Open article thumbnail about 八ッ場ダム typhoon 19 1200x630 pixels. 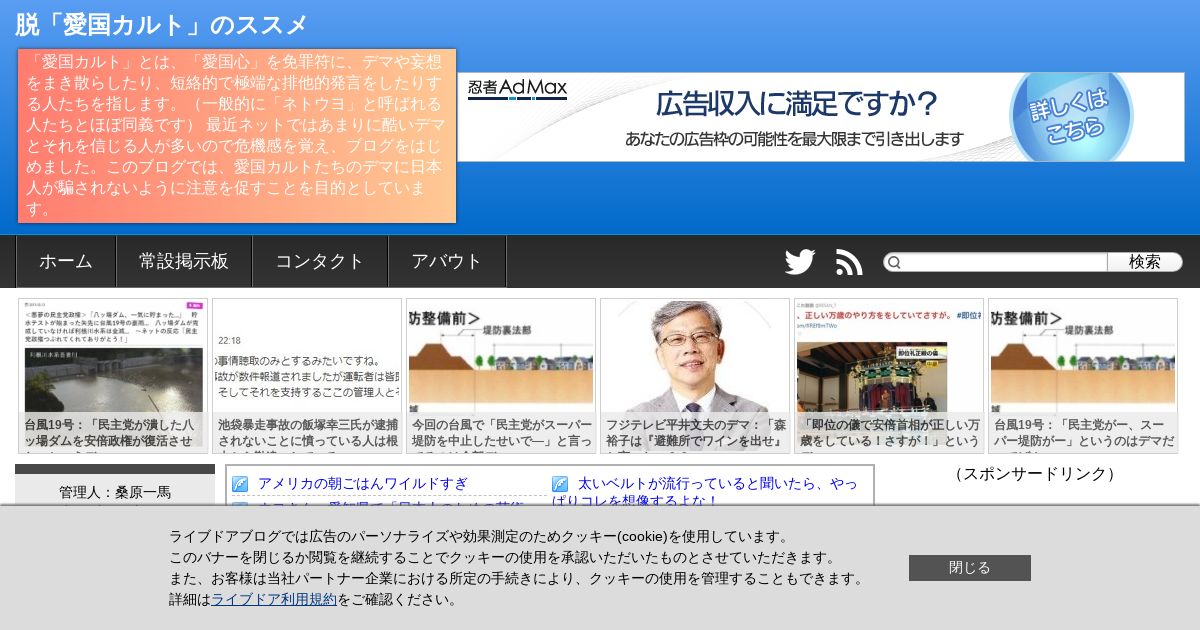[x=113, y=375]
